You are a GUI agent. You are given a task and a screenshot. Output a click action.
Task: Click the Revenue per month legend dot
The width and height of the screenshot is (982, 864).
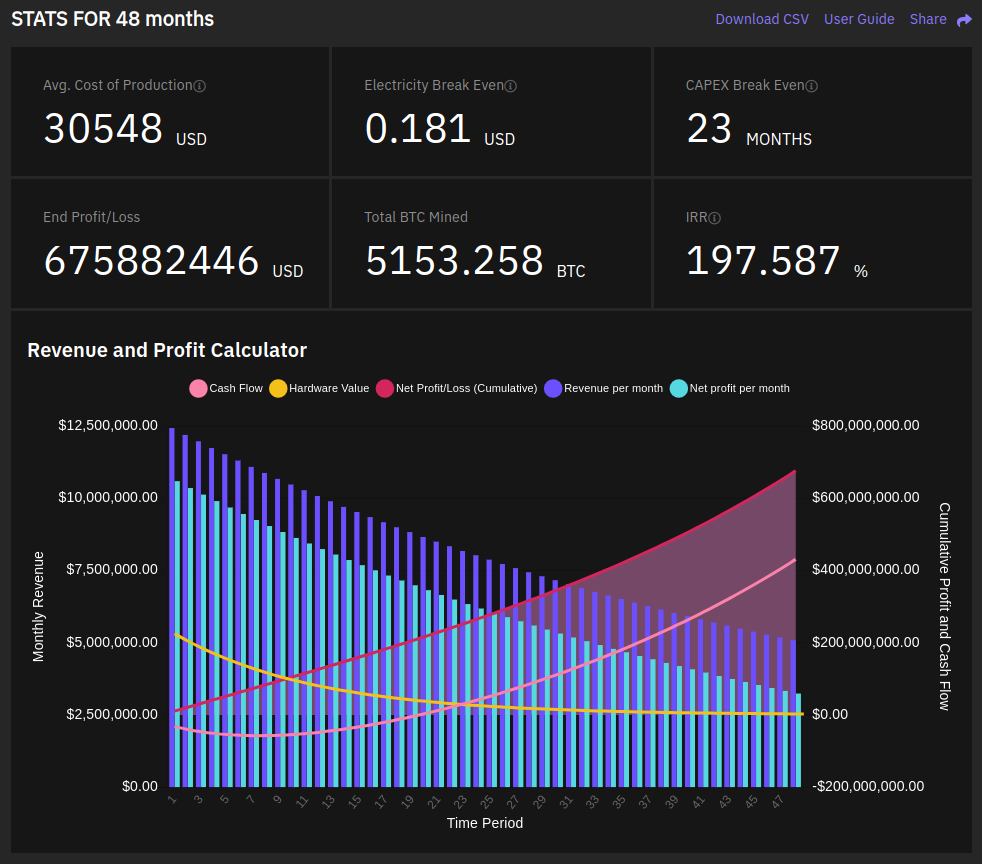point(553,388)
